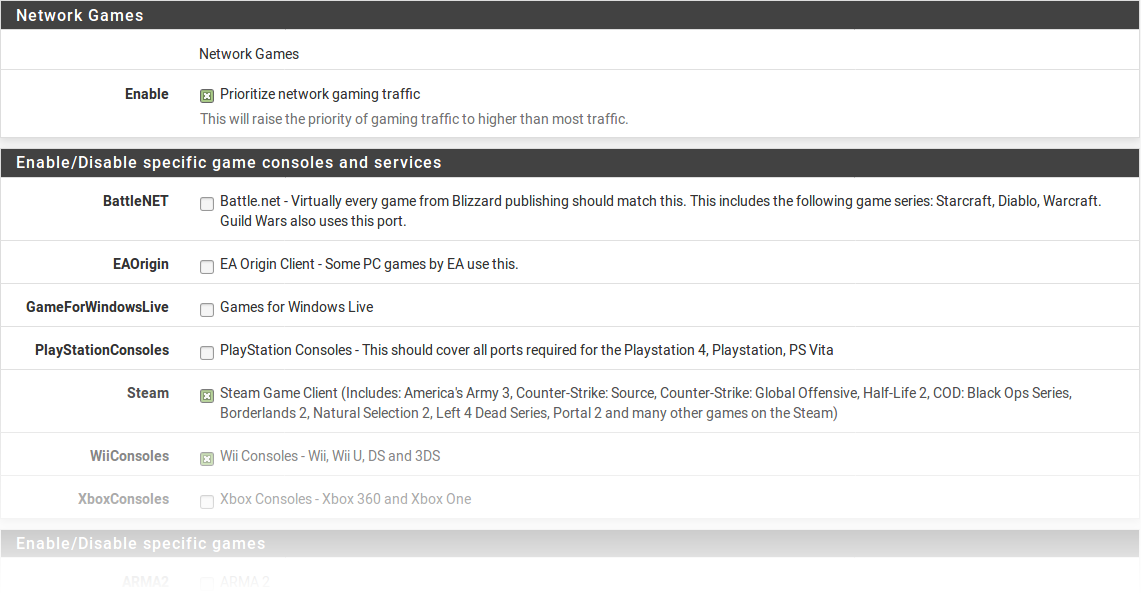Disable the Wii Consoles checkbox
This screenshot has height=594, width=1141.
coord(207,459)
